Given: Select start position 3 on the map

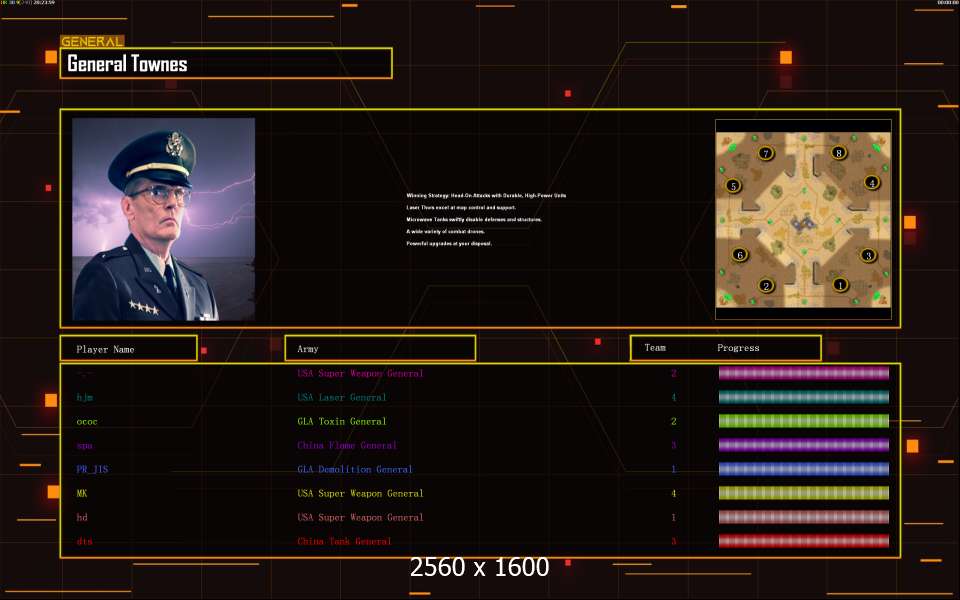Looking at the screenshot, I should tap(868, 255).
